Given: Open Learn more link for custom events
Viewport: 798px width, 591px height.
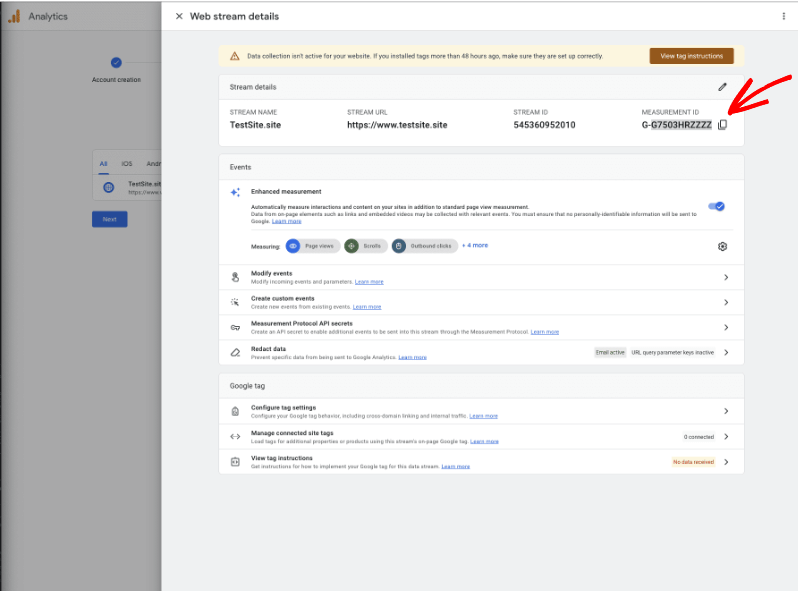Looking at the screenshot, I should [367, 307].
